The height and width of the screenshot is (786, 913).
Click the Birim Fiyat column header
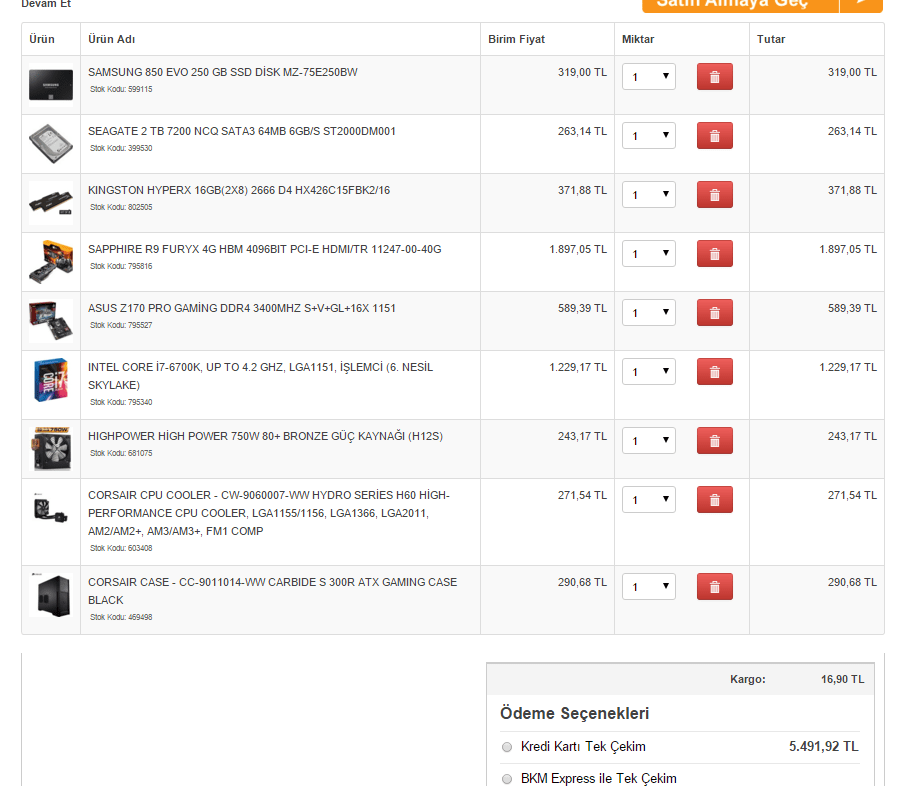click(x=516, y=39)
